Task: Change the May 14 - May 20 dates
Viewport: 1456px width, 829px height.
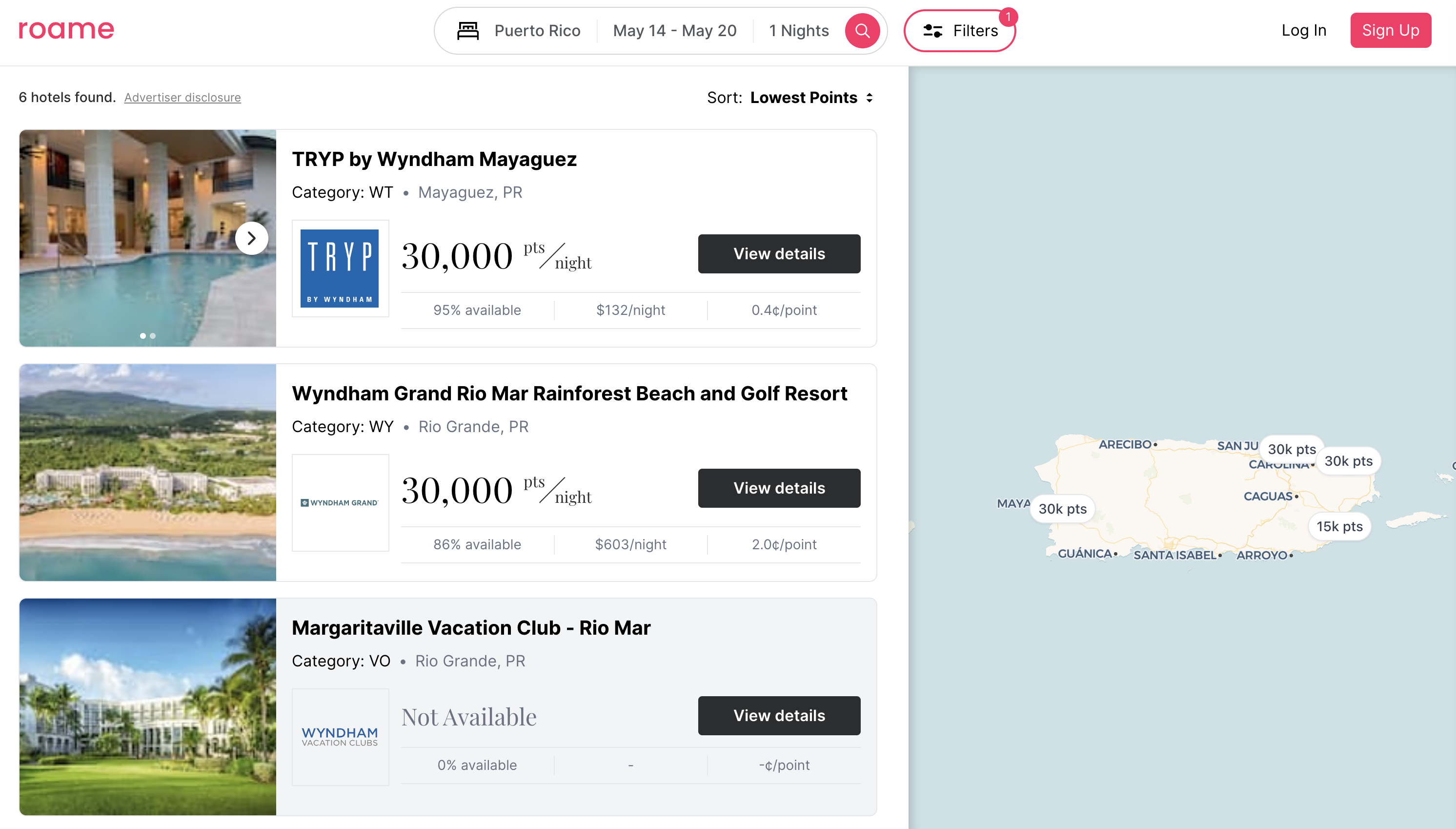Action: coord(674,31)
